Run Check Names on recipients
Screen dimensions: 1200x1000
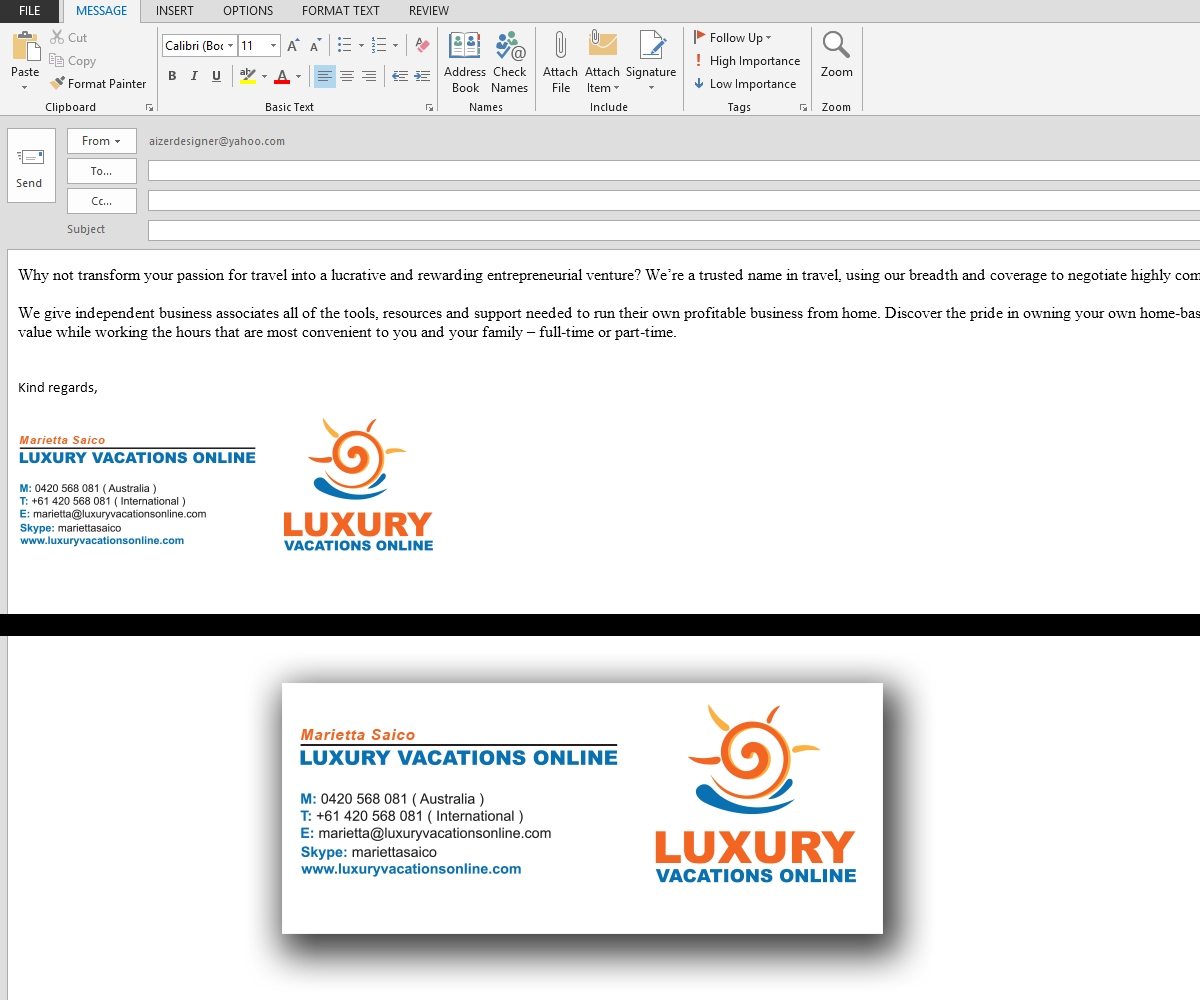509,62
